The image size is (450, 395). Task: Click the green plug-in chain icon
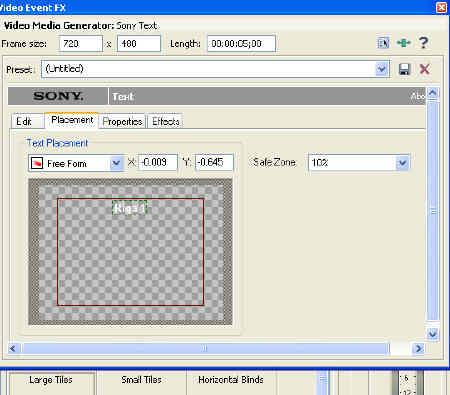pyautogui.click(x=403, y=43)
